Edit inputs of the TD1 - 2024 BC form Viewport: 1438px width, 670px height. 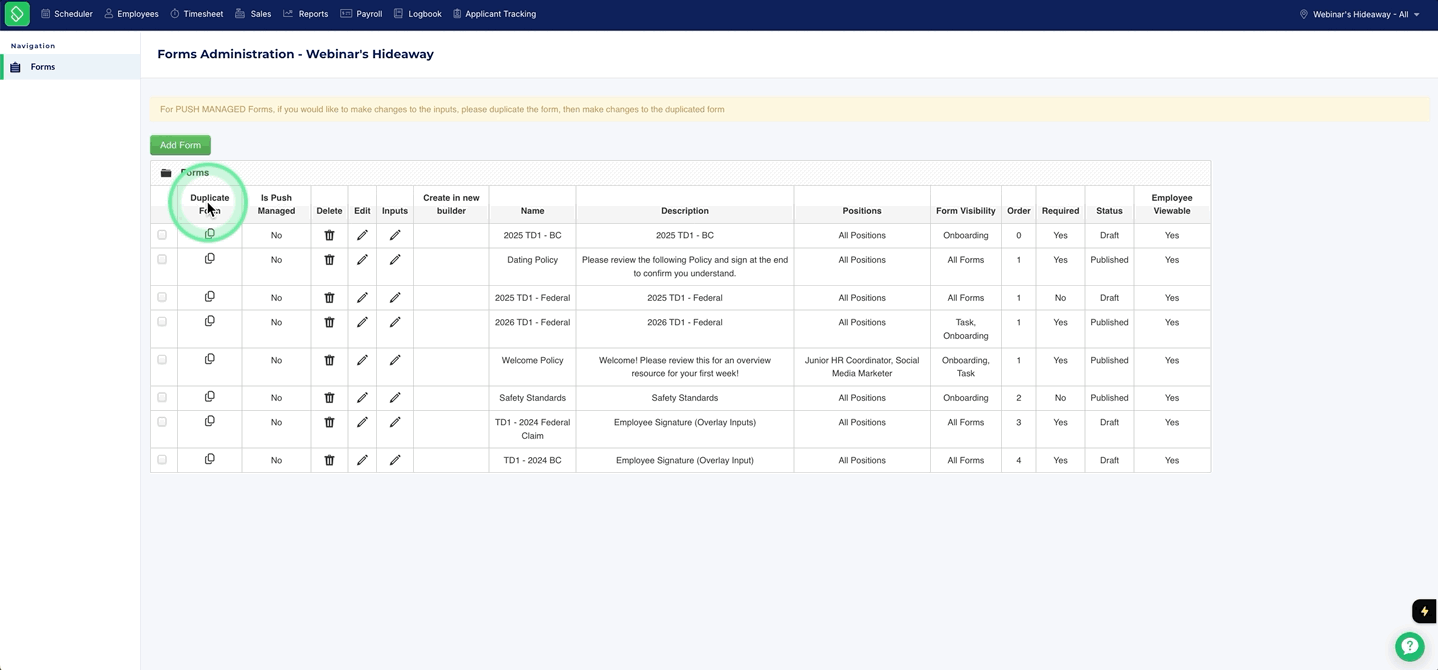click(395, 460)
